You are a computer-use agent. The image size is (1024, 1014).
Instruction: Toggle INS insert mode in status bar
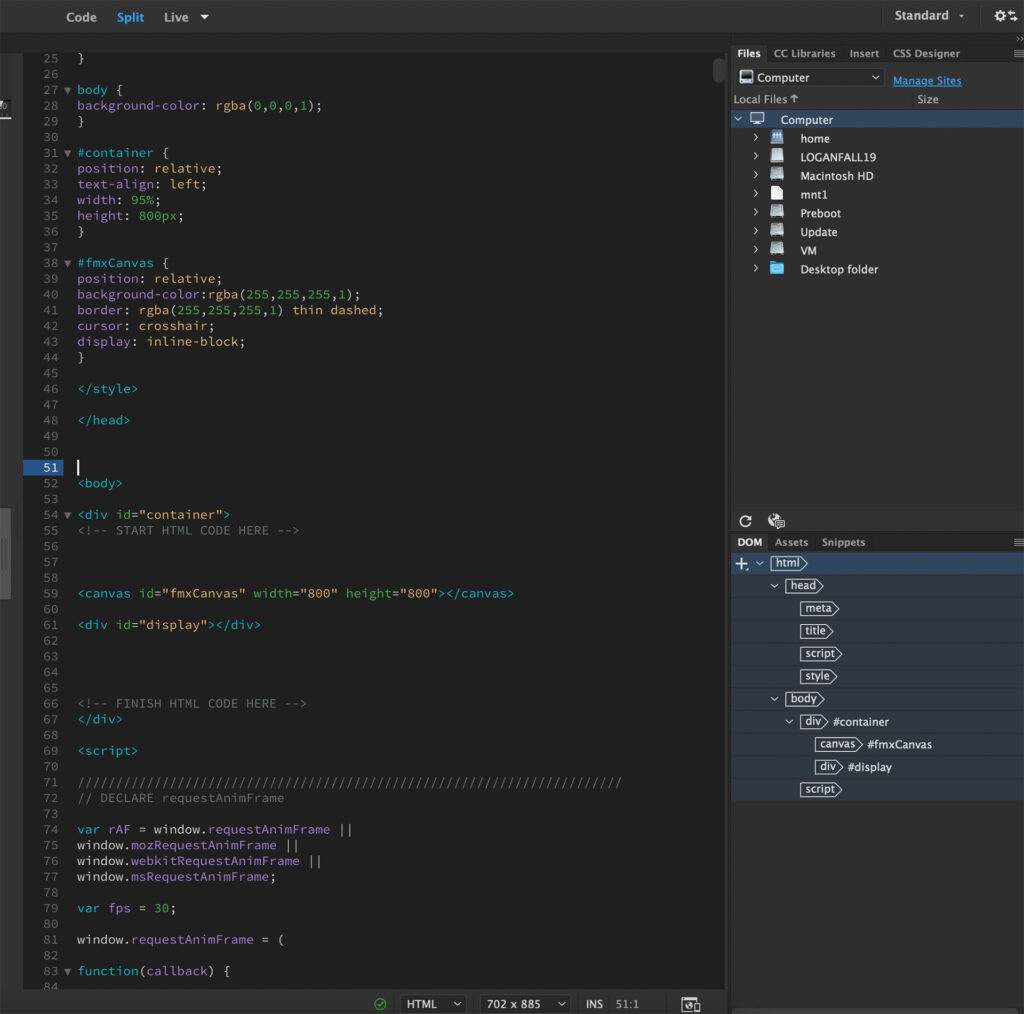point(594,1004)
